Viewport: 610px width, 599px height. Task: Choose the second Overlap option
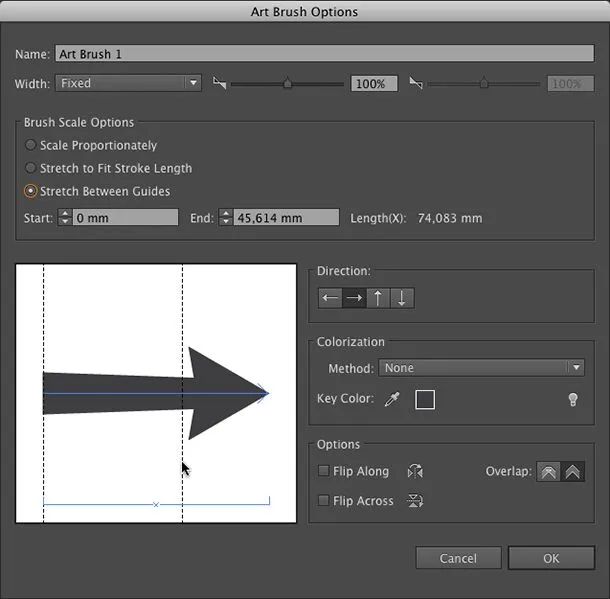pyautogui.click(x=572, y=472)
